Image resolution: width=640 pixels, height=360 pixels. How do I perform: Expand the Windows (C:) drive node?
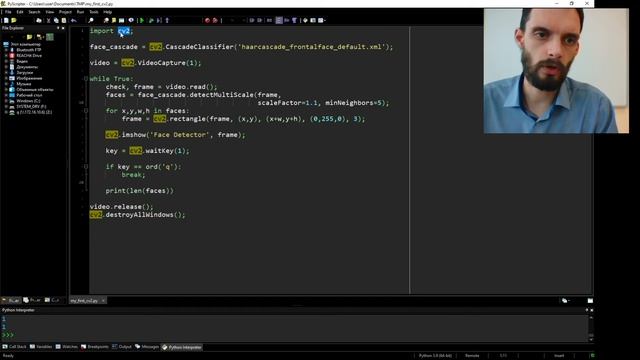[7, 101]
